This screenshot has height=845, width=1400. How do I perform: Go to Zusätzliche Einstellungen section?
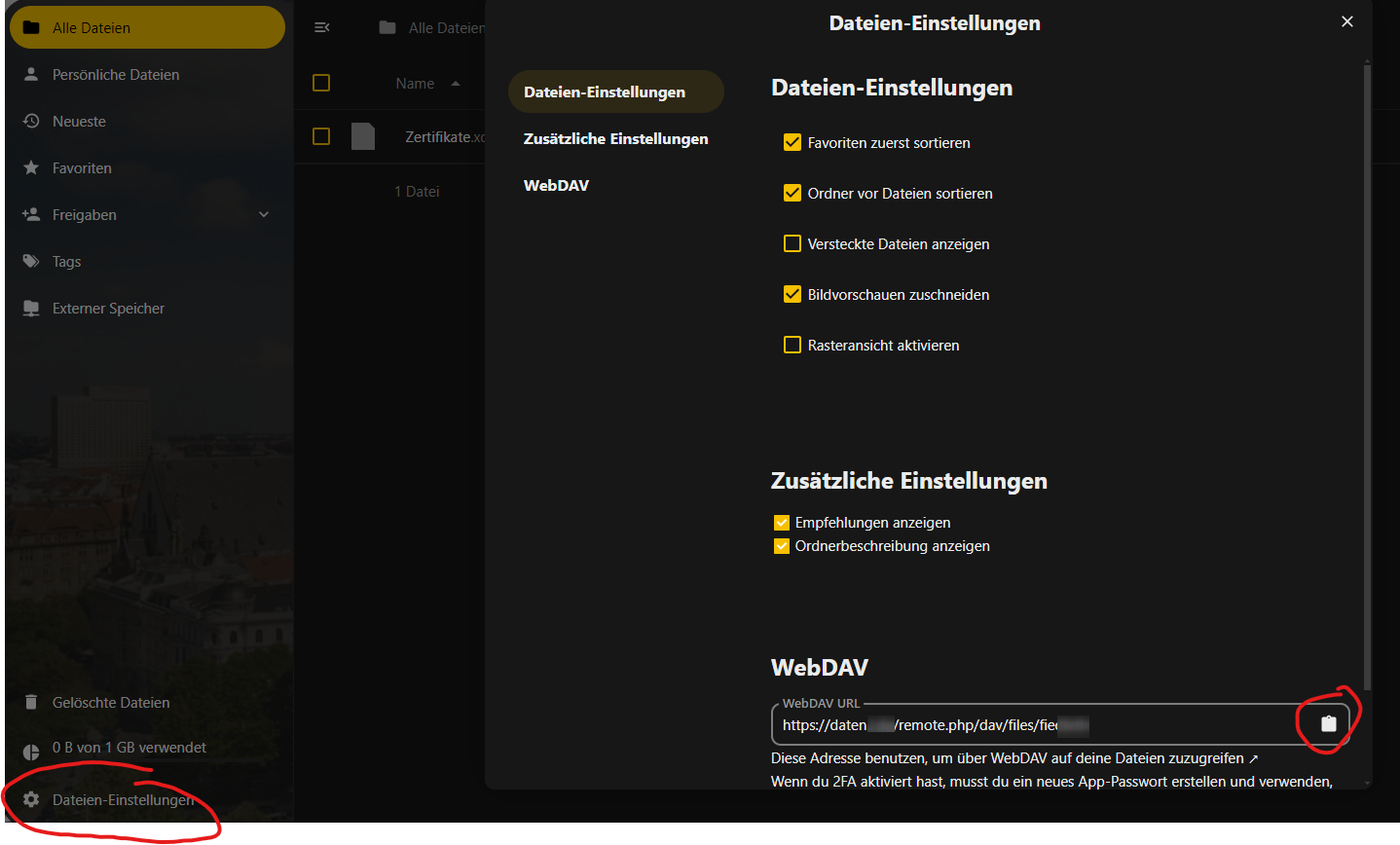615,139
